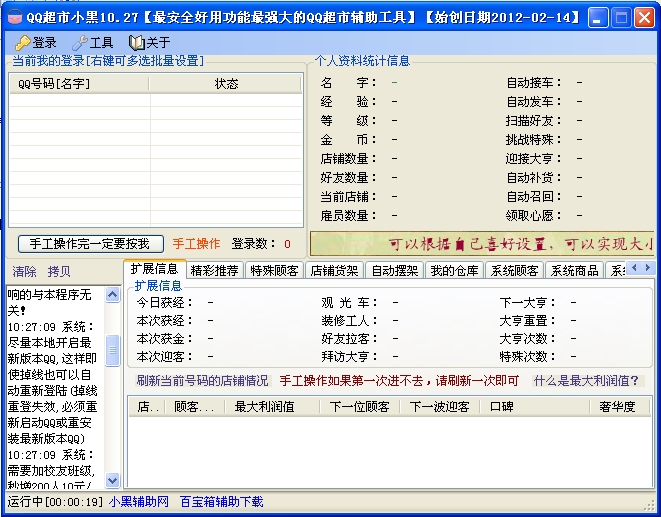661x517 pixels.
Task: Click the 自动补货: label
Action: coord(534,178)
